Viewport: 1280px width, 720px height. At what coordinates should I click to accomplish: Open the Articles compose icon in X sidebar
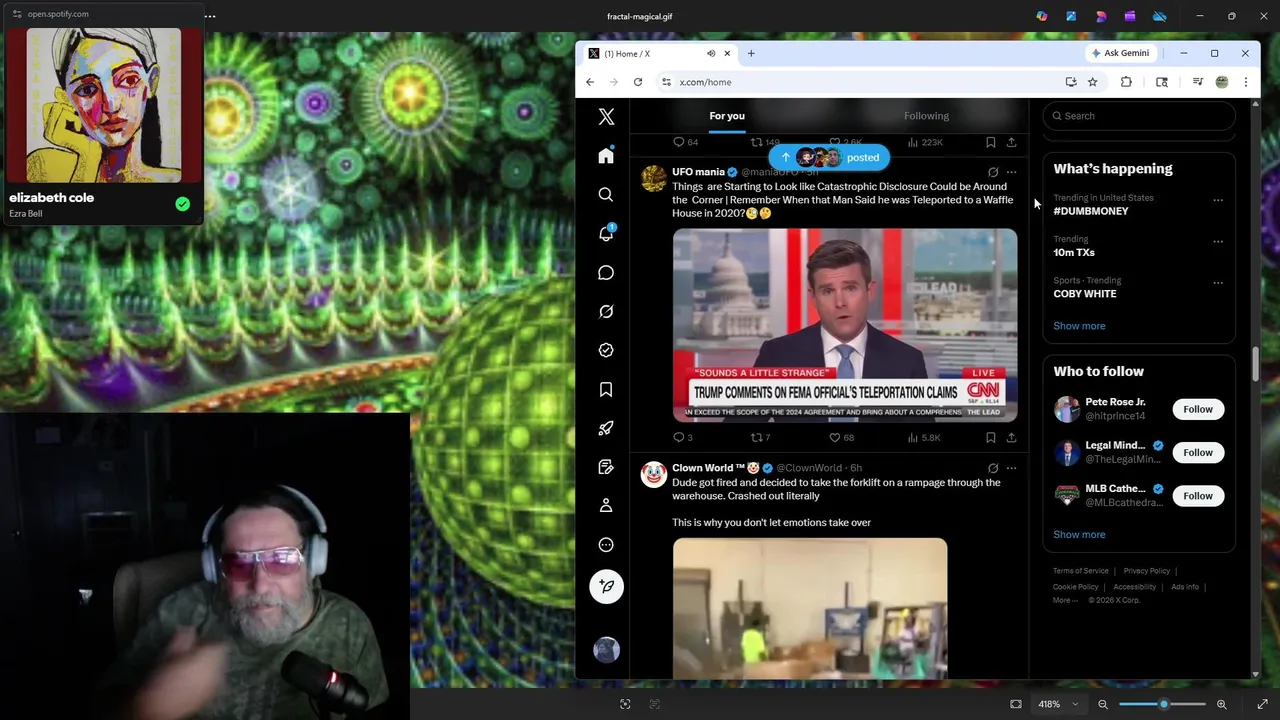pos(606,467)
